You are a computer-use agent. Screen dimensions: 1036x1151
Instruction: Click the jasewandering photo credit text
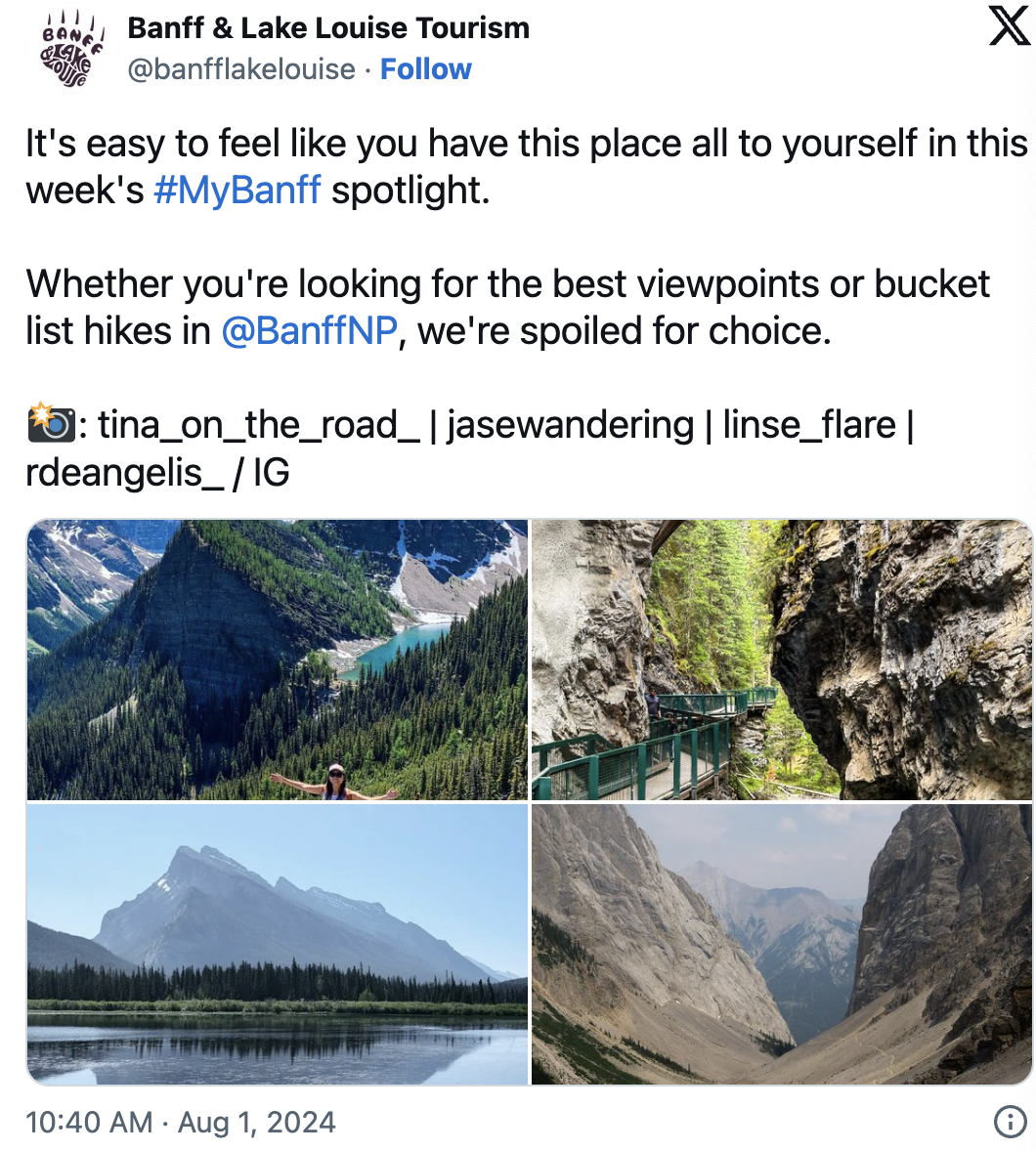(571, 425)
